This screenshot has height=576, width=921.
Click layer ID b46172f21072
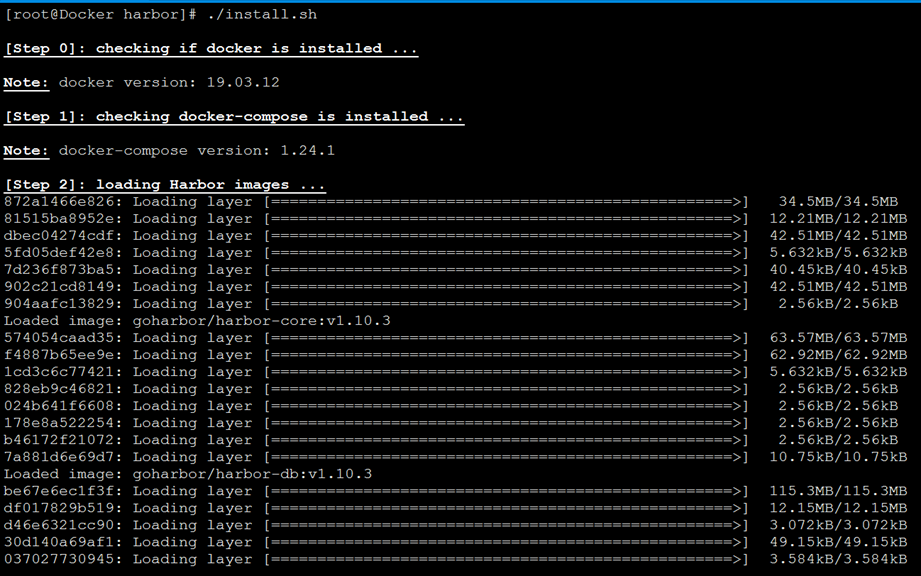tap(59, 440)
